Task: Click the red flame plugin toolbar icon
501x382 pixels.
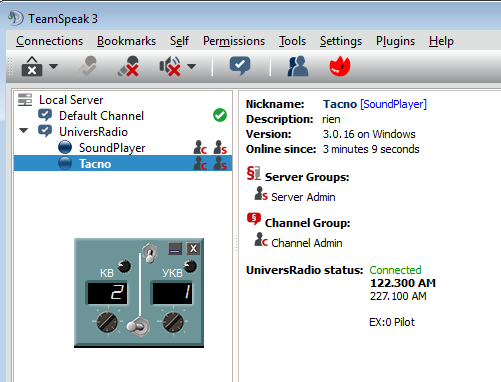Action: coord(340,66)
